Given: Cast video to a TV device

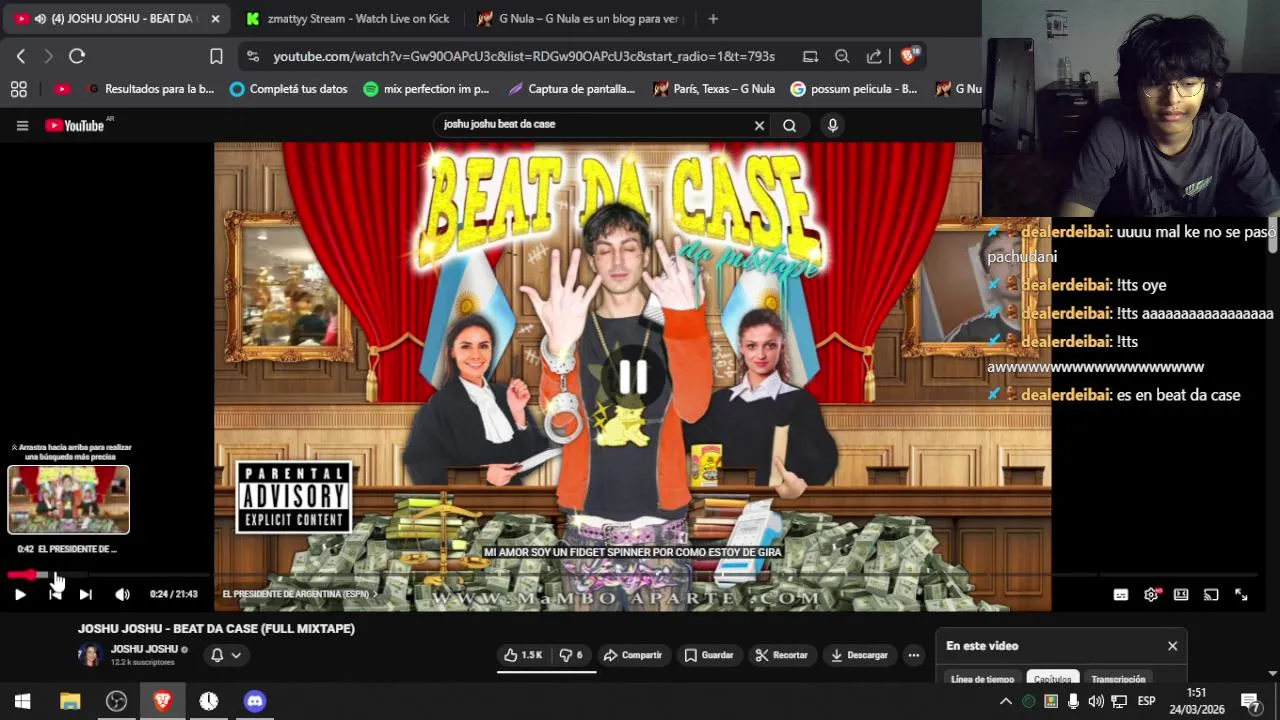Looking at the screenshot, I should pos(1211,594).
